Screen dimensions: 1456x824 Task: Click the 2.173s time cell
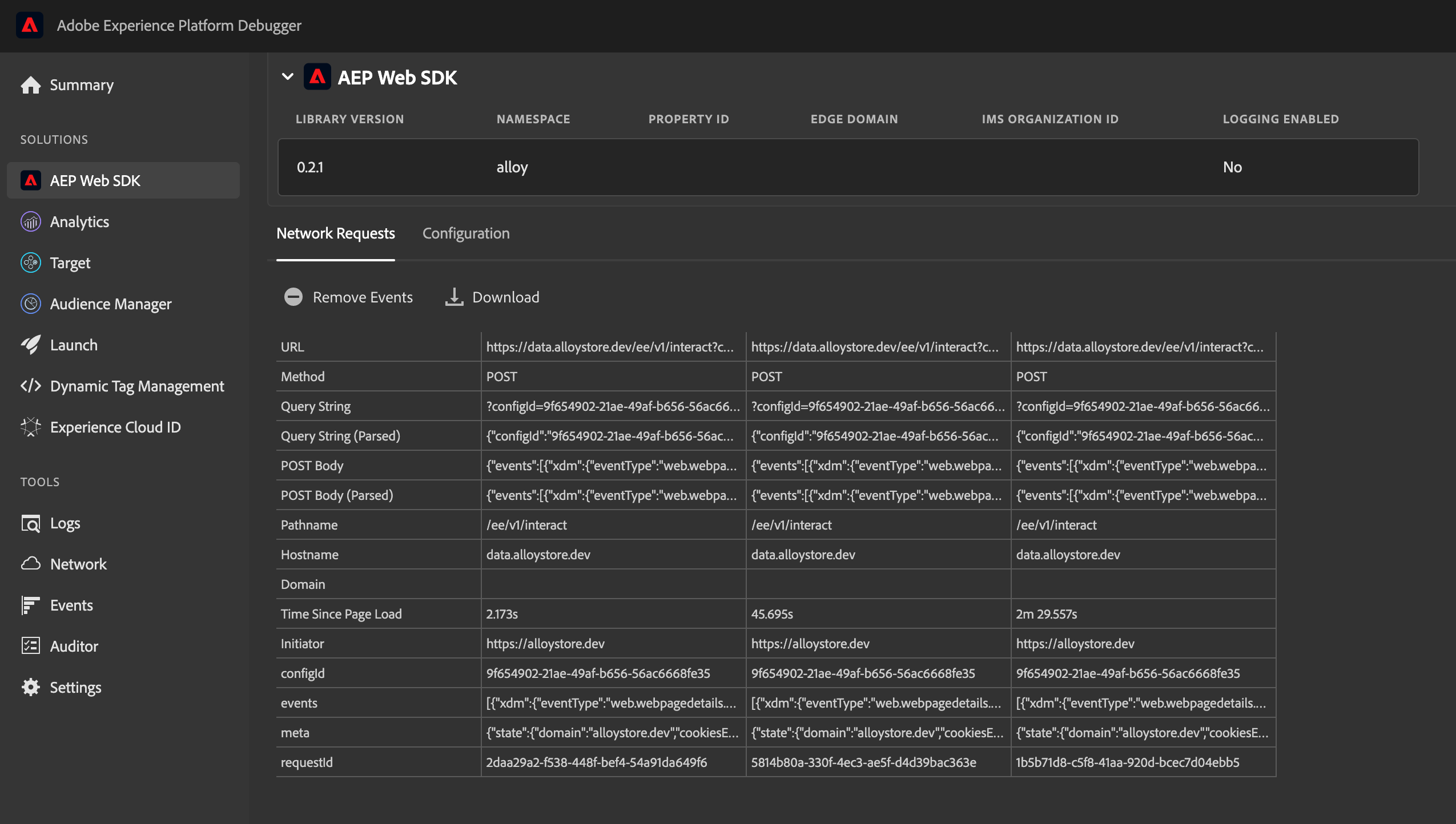tap(613, 614)
